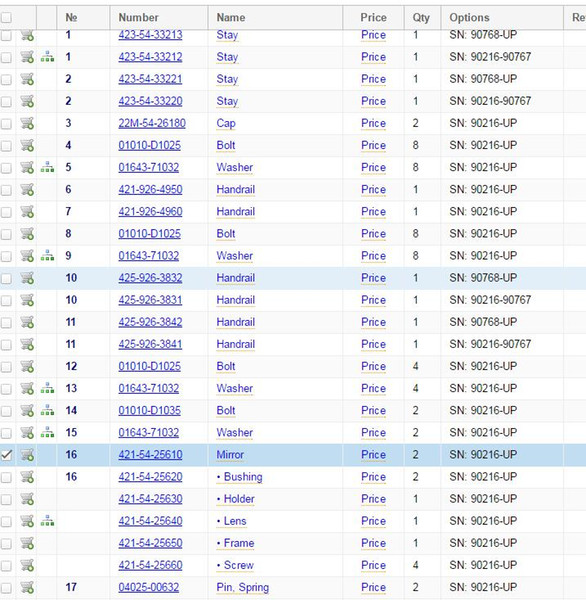Open replacement tree icon for Stay 423-54-33212
This screenshot has width=586, height=600.
47,57
